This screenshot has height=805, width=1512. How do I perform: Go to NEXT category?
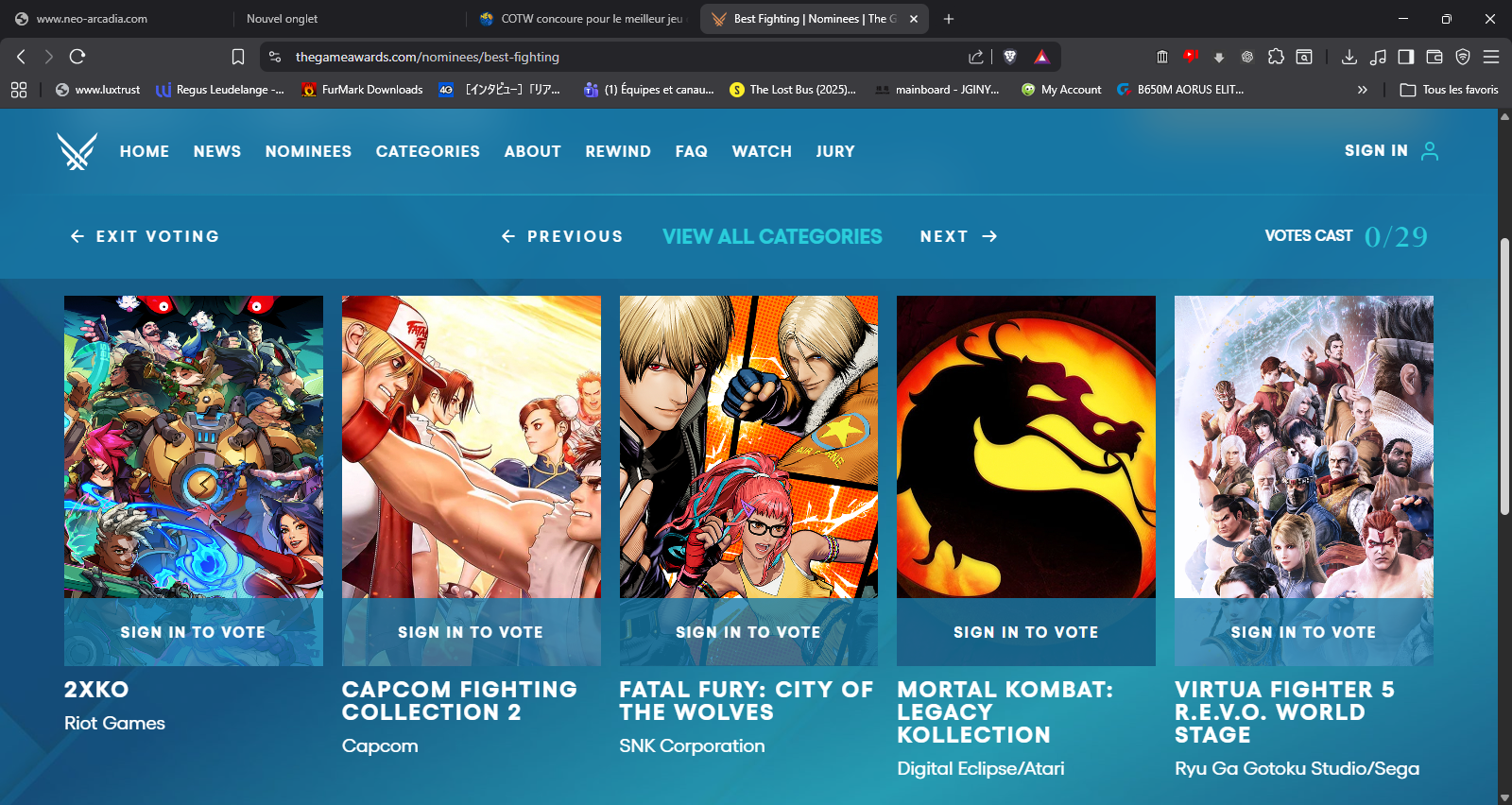958,236
